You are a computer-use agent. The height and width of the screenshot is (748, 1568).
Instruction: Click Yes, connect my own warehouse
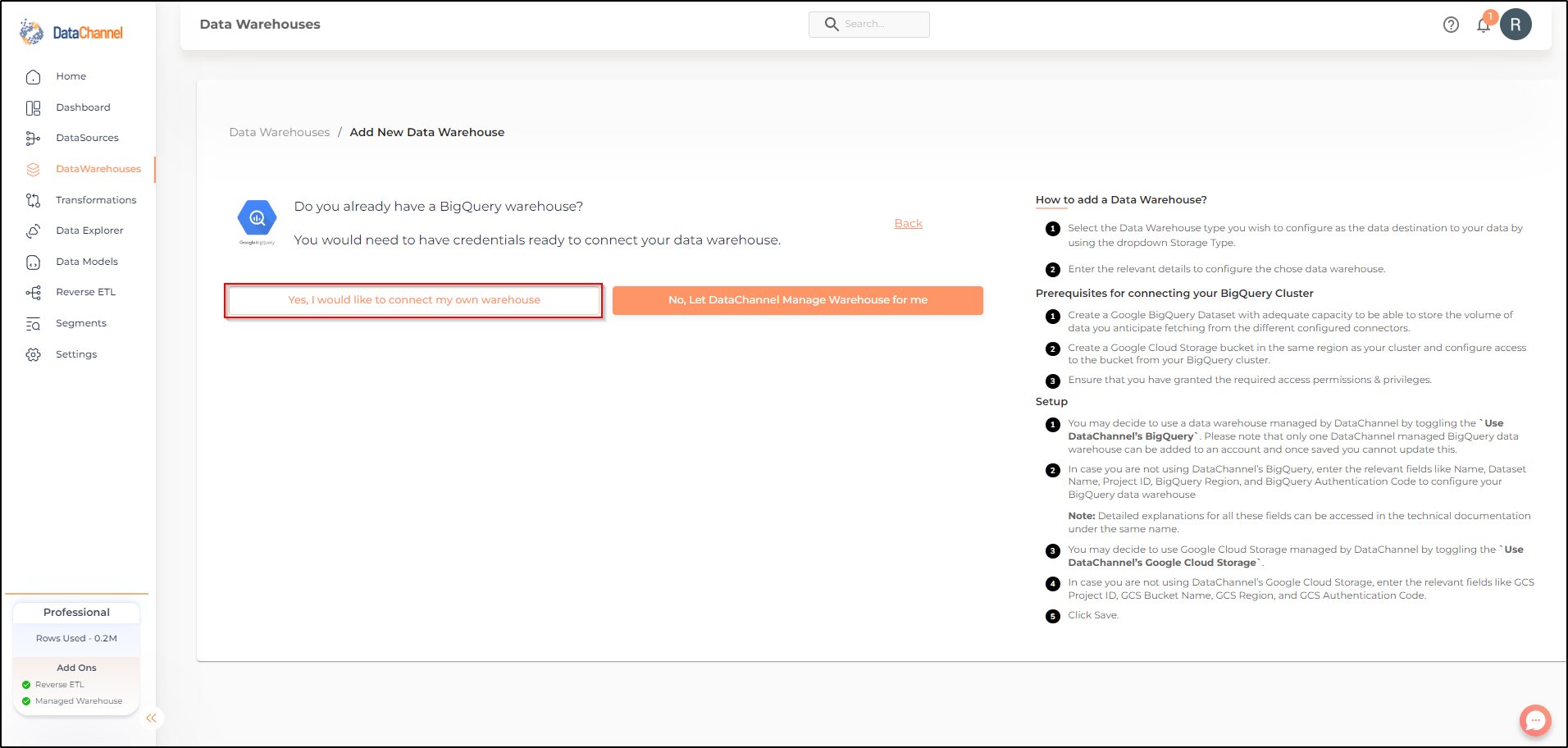414,300
